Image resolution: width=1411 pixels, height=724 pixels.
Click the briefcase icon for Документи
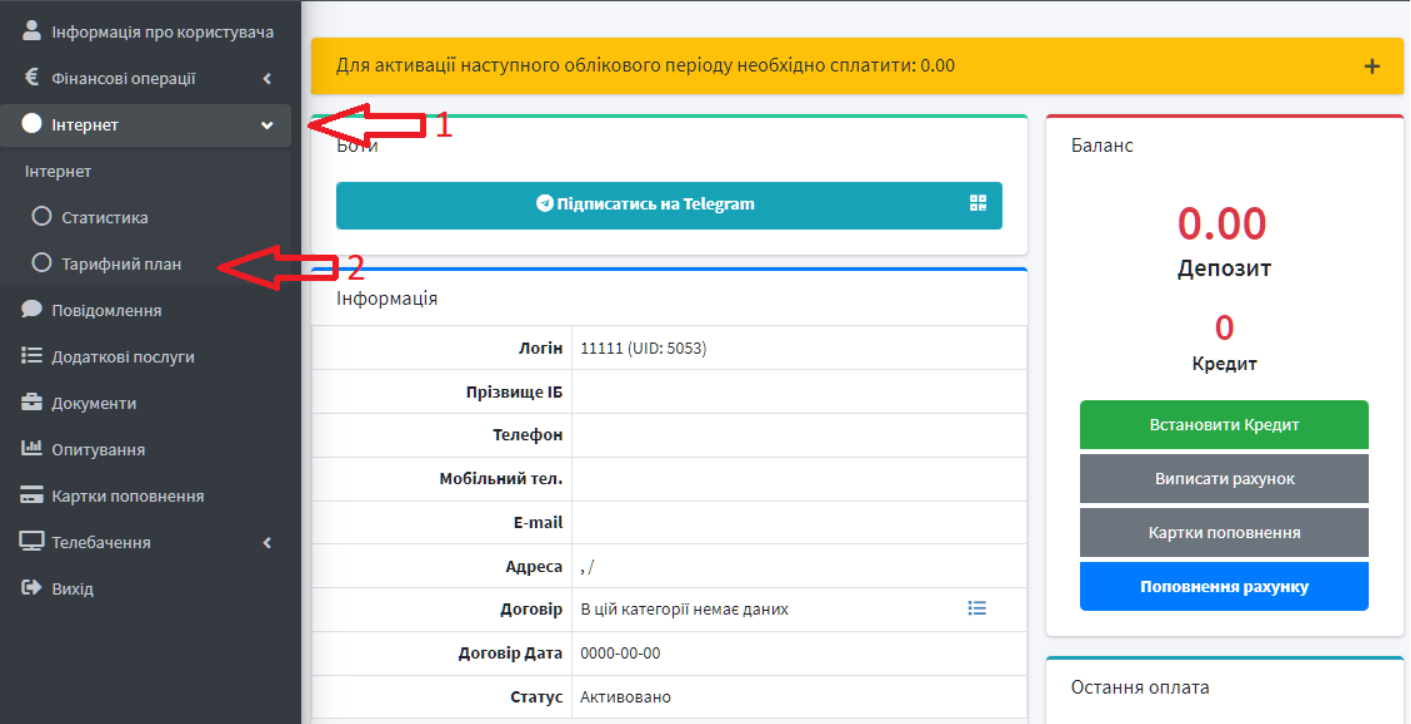(32, 403)
